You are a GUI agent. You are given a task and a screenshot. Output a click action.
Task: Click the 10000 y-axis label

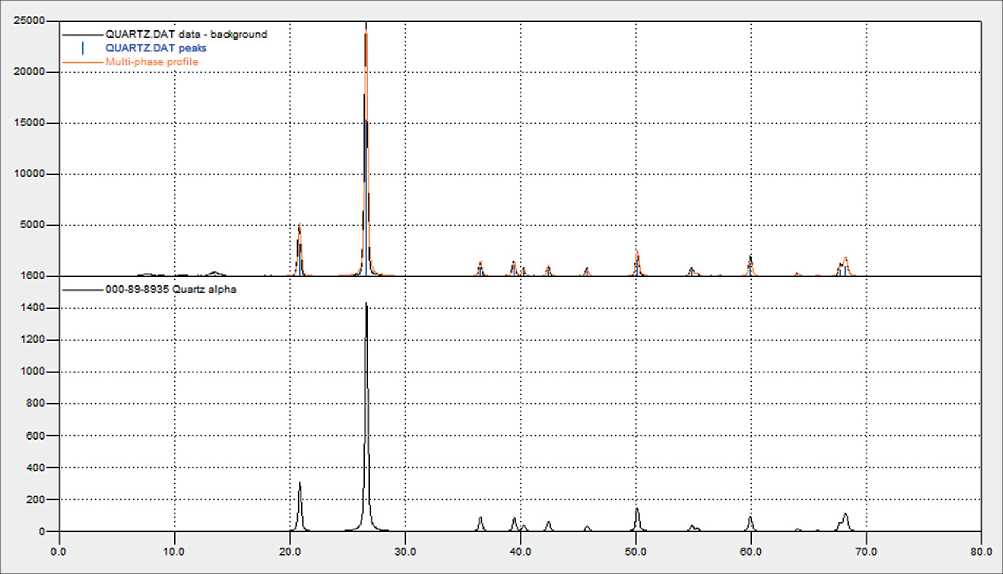pos(29,174)
